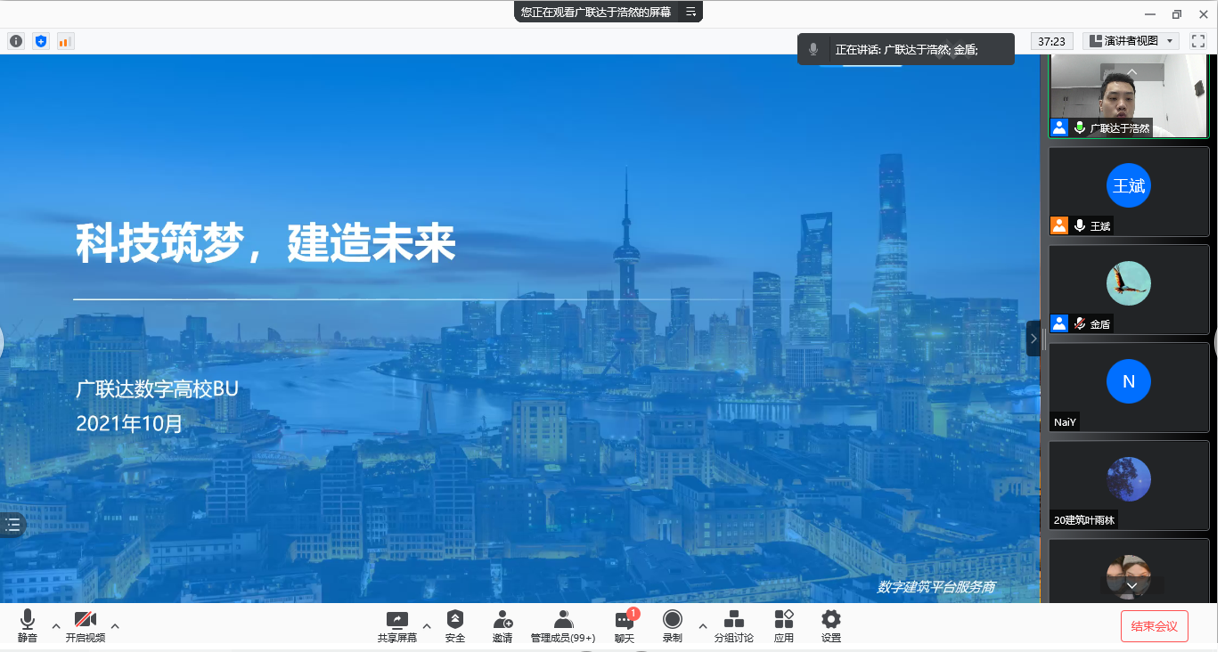
Task: Open the 演讲者视图 view dropdown
Action: point(1132,41)
